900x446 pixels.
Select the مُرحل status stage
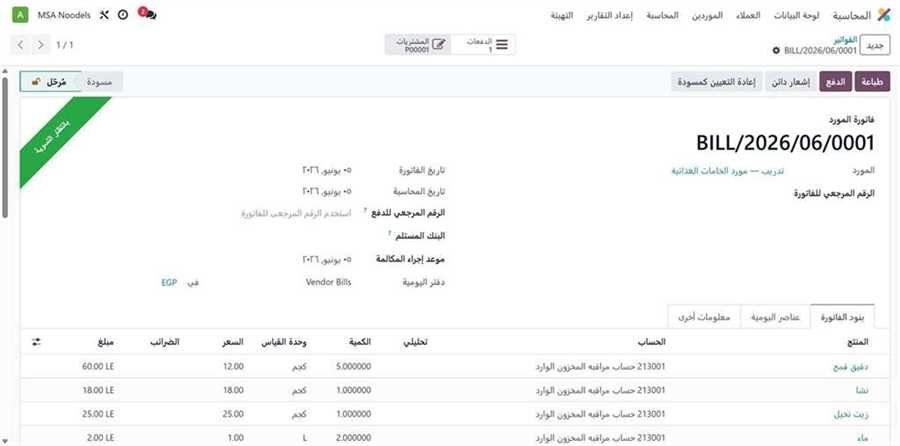click(50, 82)
